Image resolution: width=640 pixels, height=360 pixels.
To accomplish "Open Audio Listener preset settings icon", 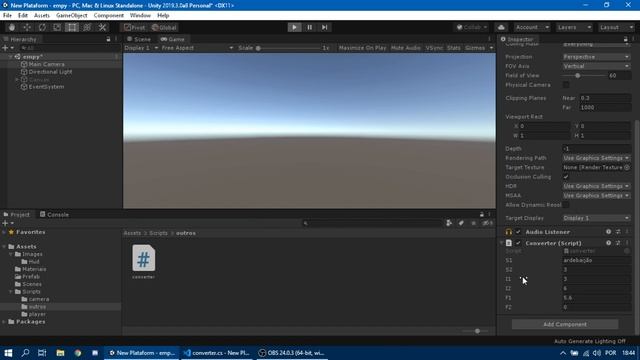I will [618, 232].
